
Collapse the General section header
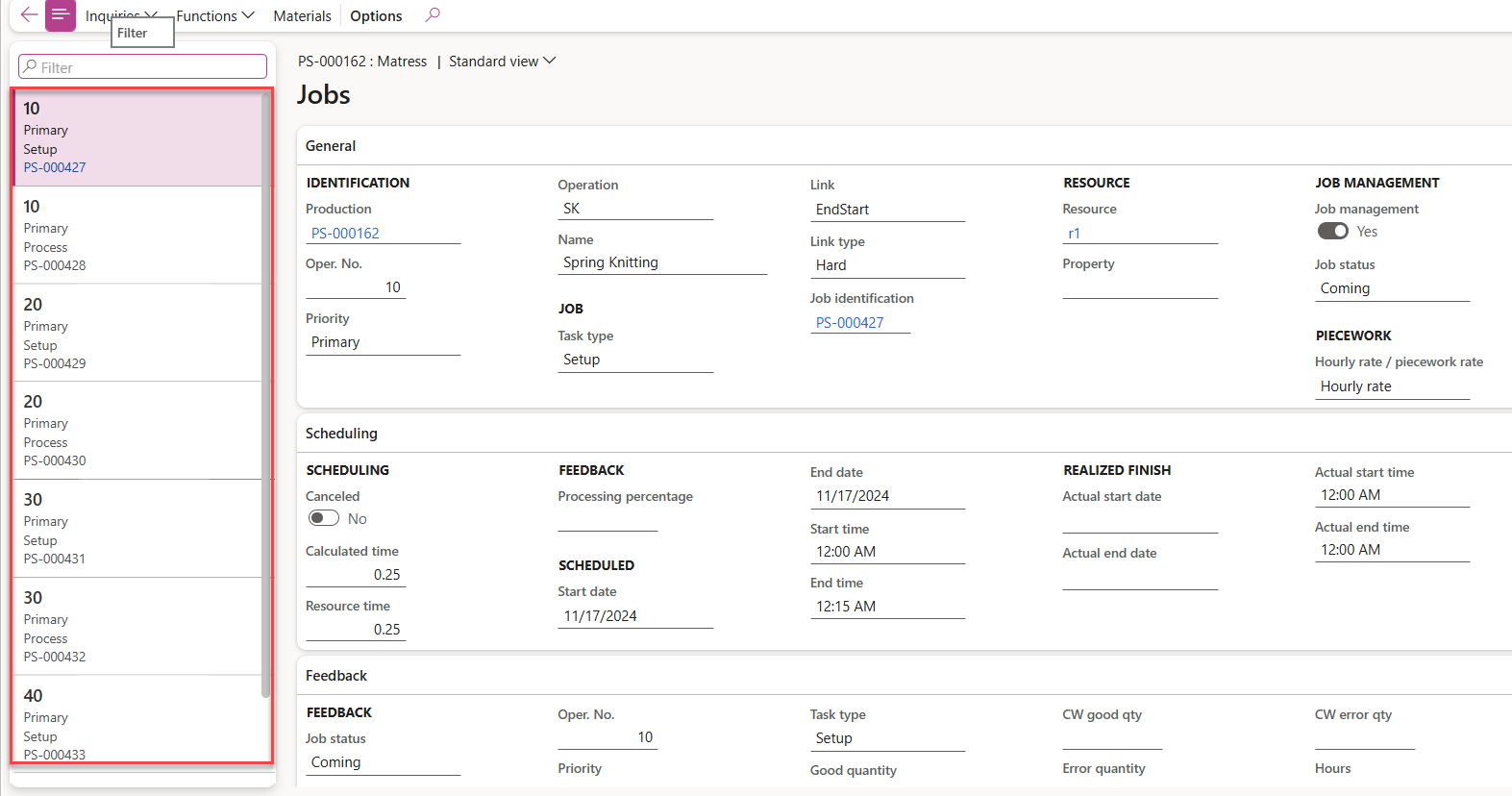coord(905,145)
